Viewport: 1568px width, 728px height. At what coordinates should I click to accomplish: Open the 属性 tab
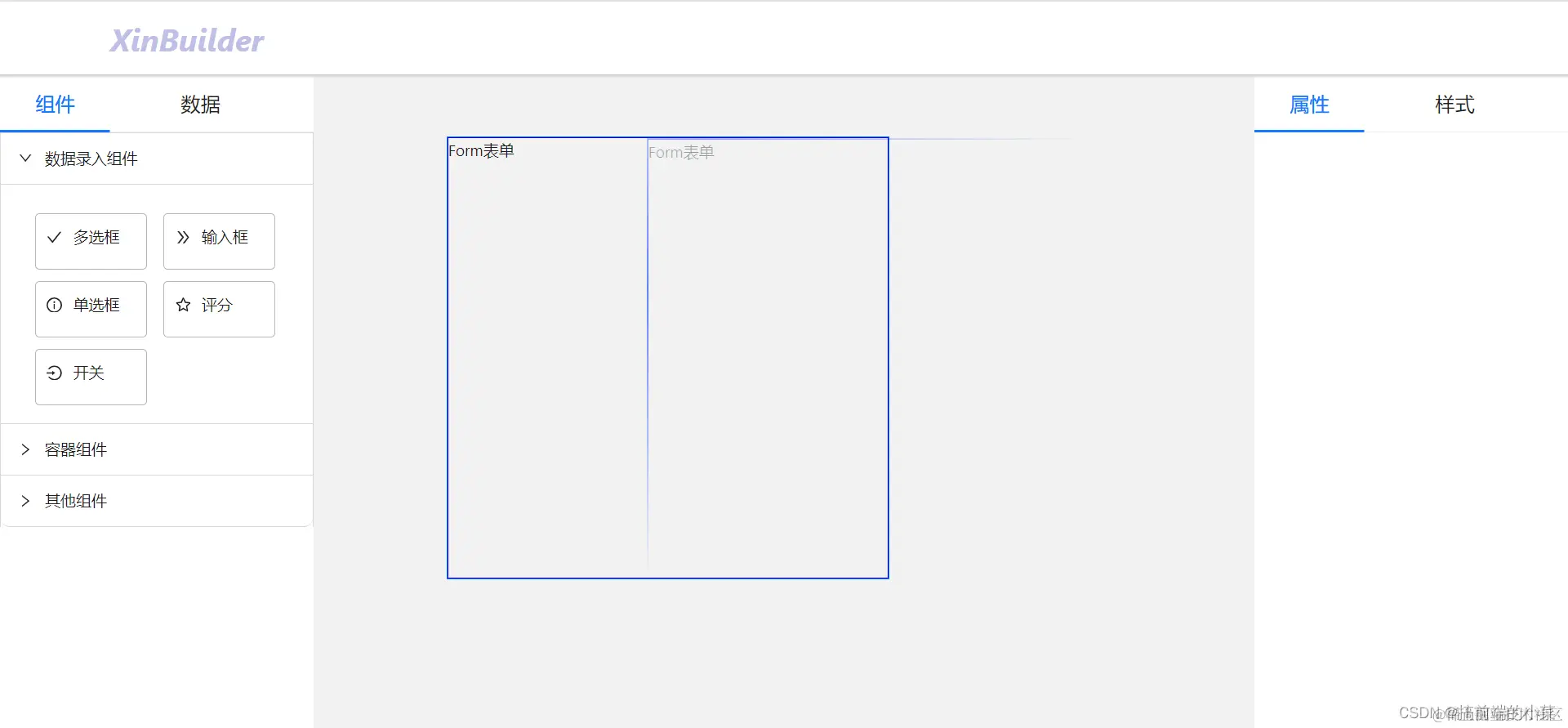(1309, 105)
